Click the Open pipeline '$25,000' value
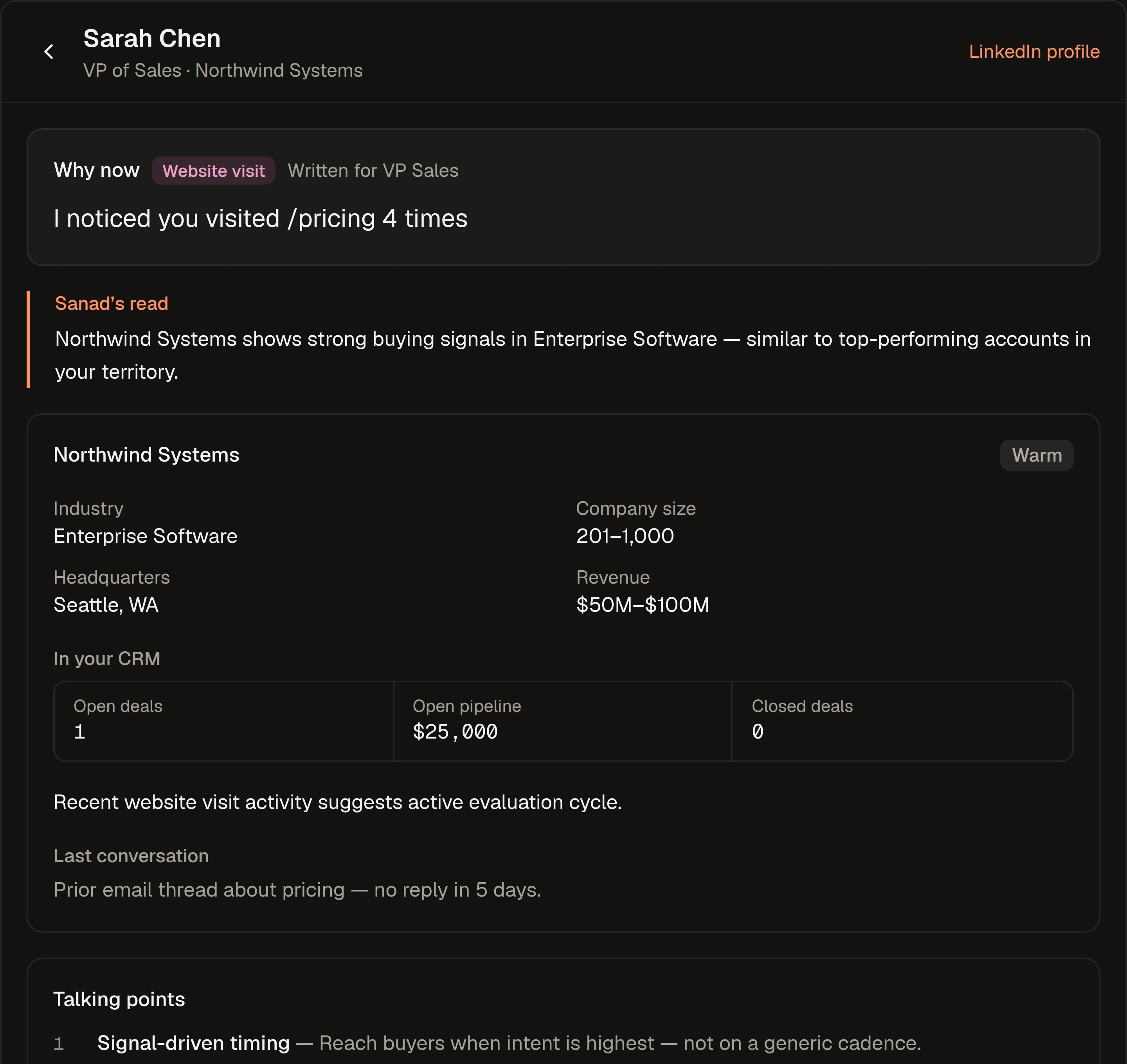 click(x=455, y=731)
